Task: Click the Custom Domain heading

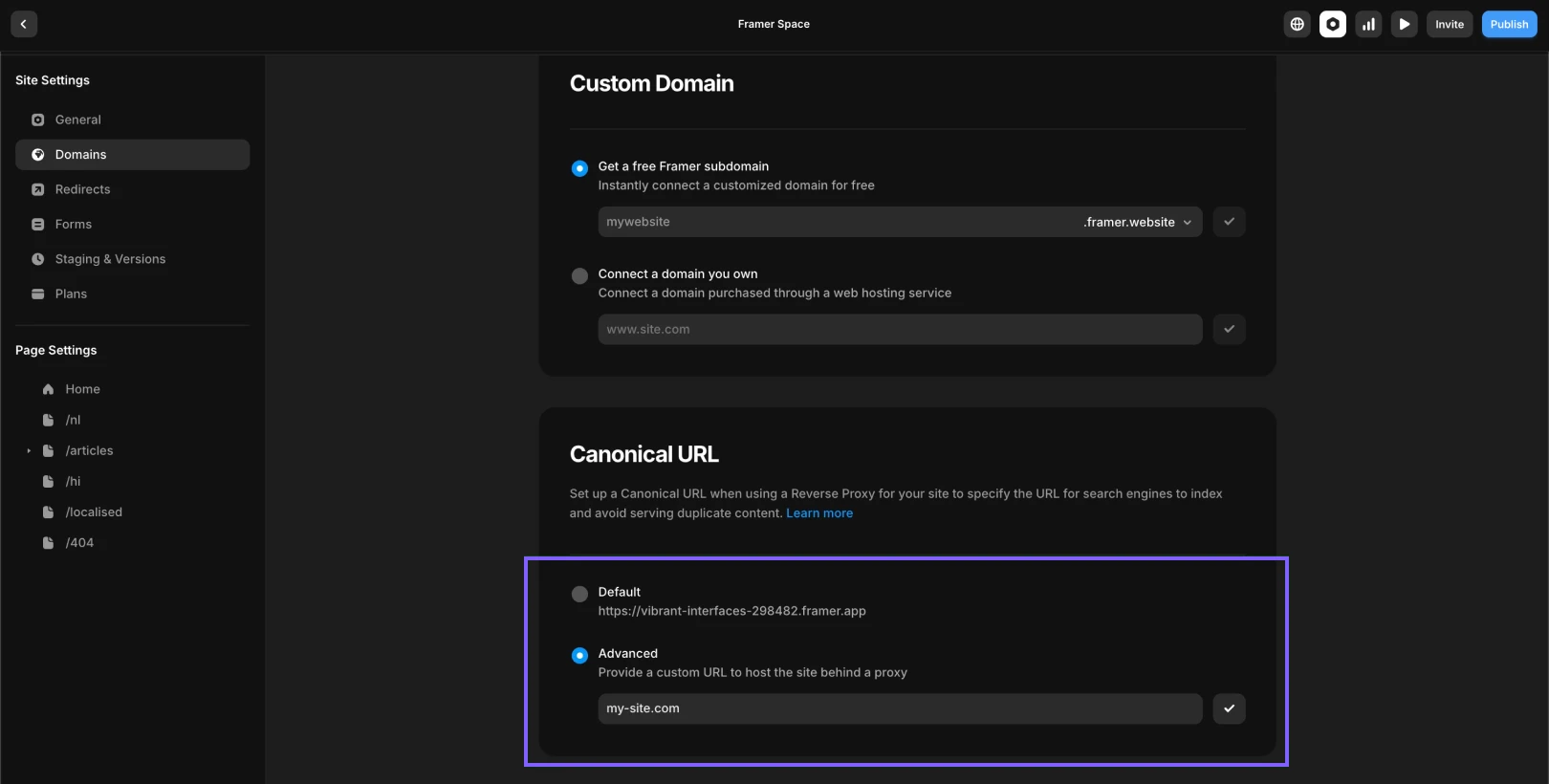Action: coord(652,83)
